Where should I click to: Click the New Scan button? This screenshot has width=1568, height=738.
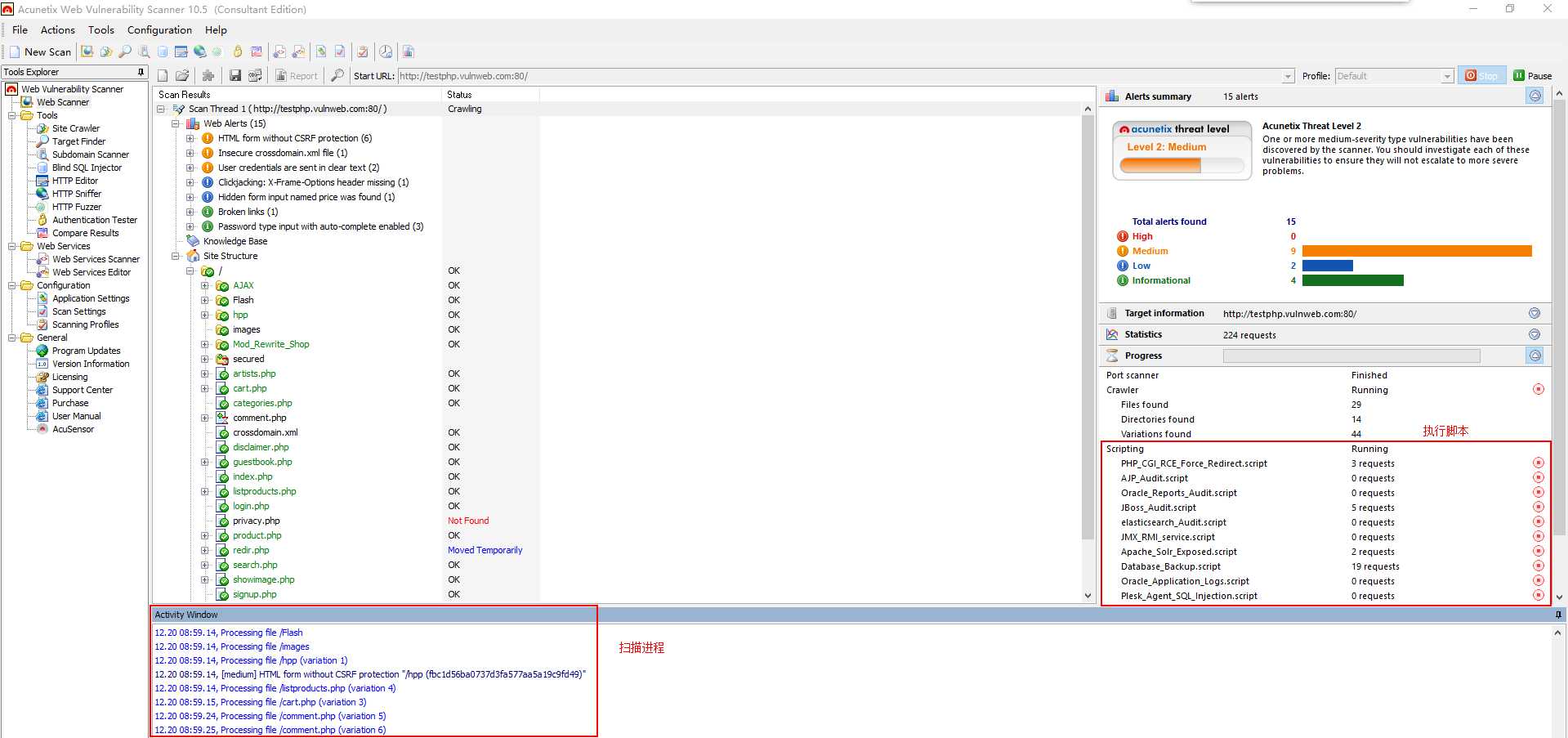(x=40, y=51)
